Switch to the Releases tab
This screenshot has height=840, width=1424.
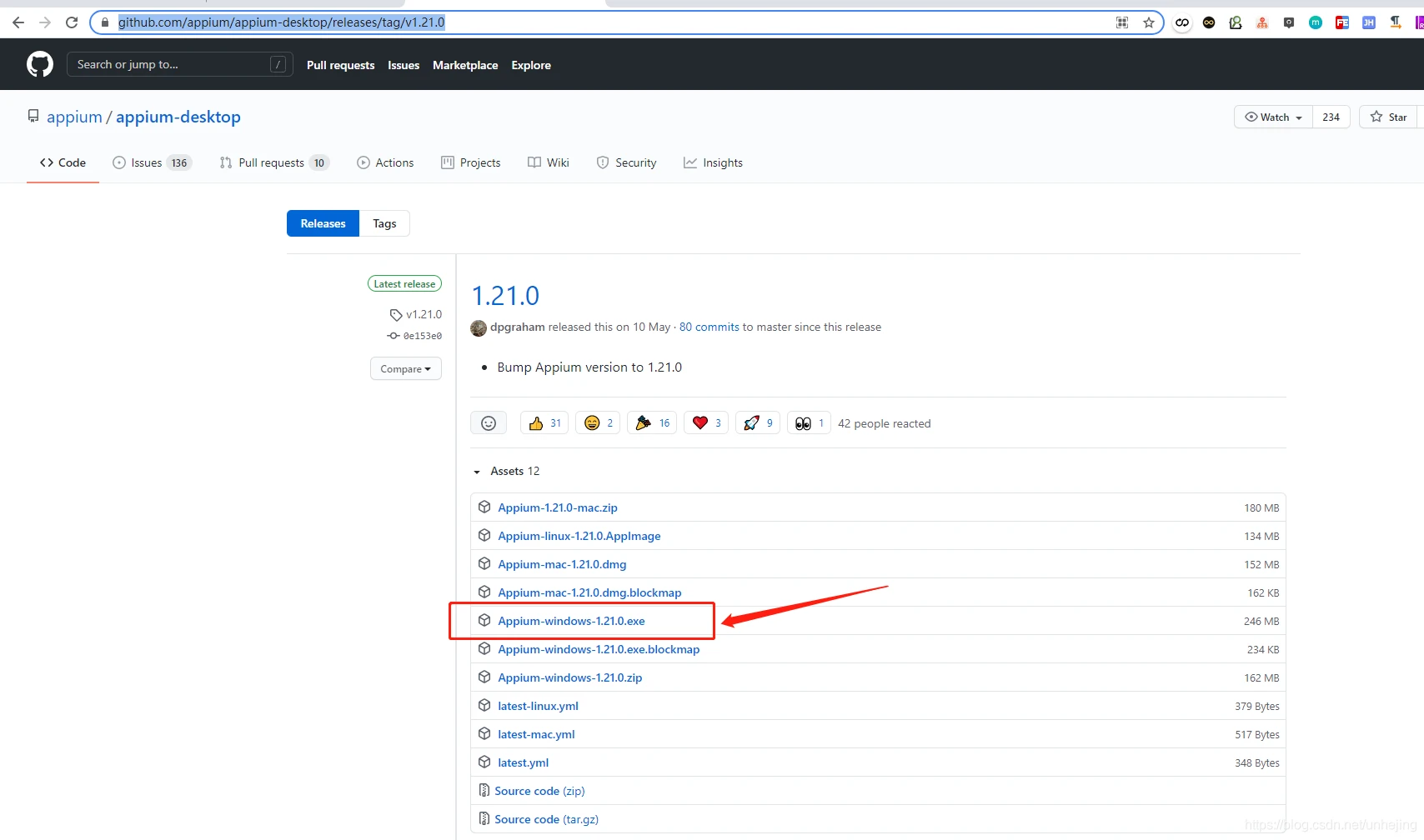323,223
